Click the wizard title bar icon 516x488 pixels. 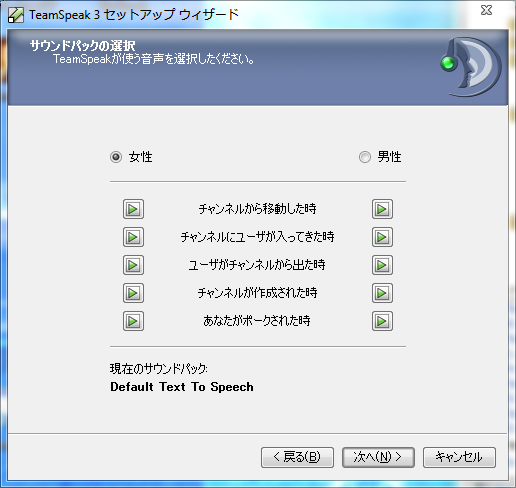(16, 15)
